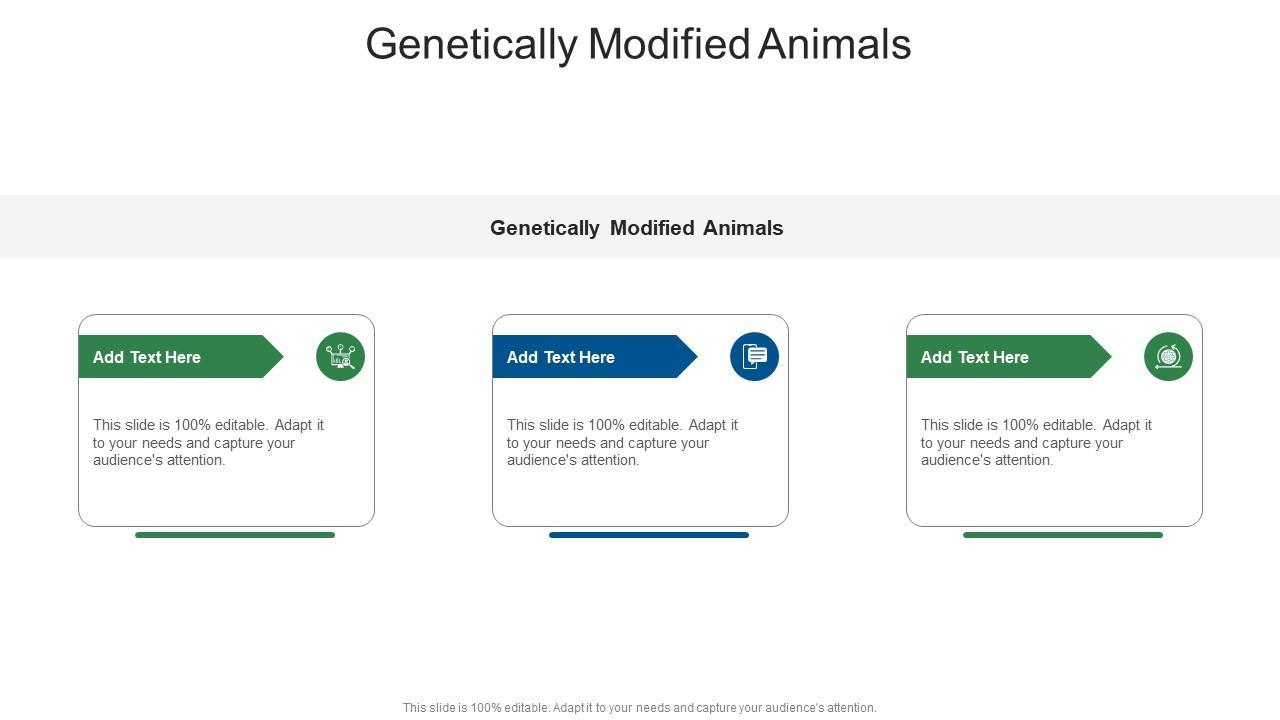Click the small footer text at slide bottom
The image size is (1280, 720).
[x=640, y=708]
